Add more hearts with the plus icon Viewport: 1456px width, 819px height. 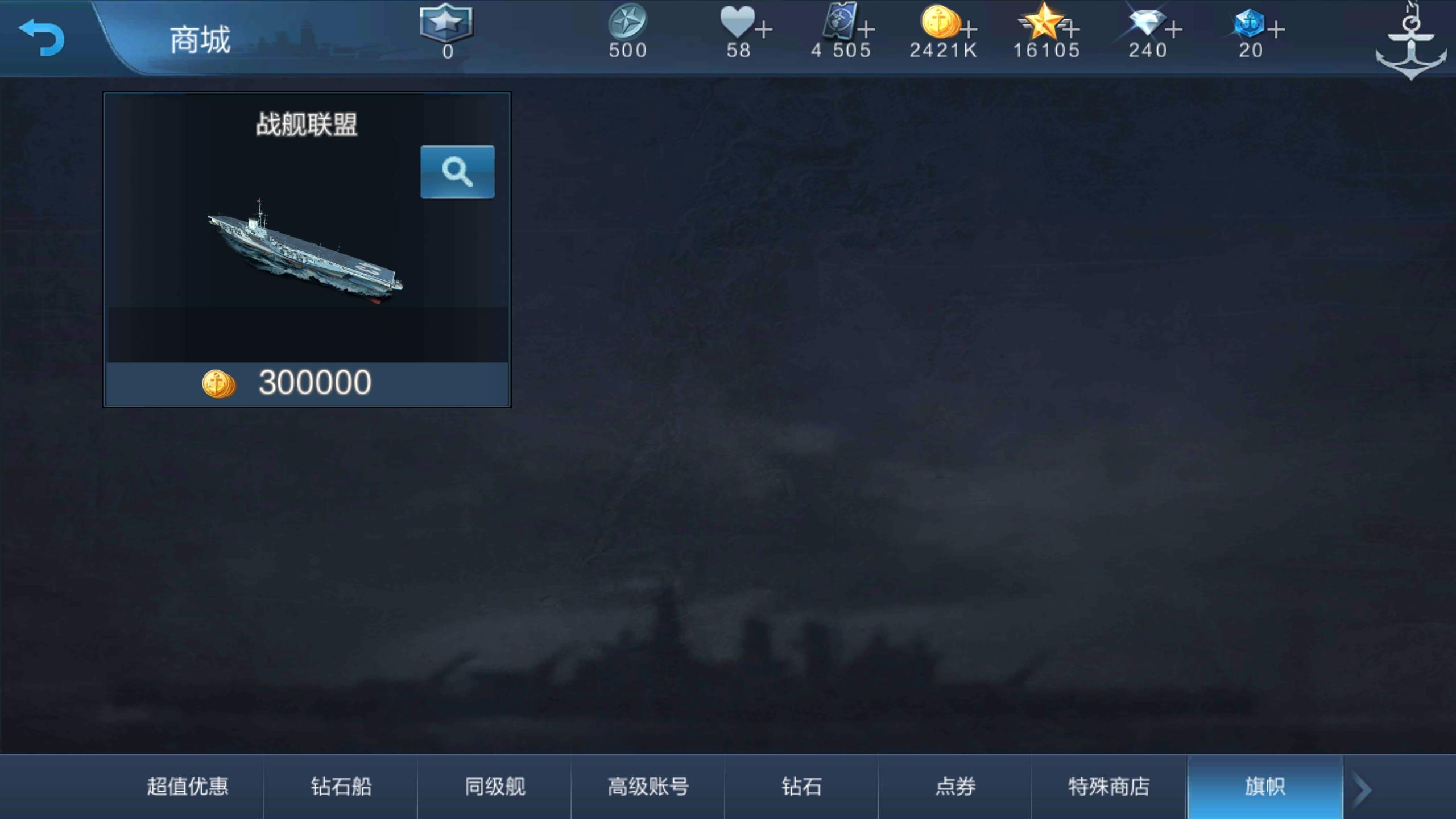(x=764, y=29)
